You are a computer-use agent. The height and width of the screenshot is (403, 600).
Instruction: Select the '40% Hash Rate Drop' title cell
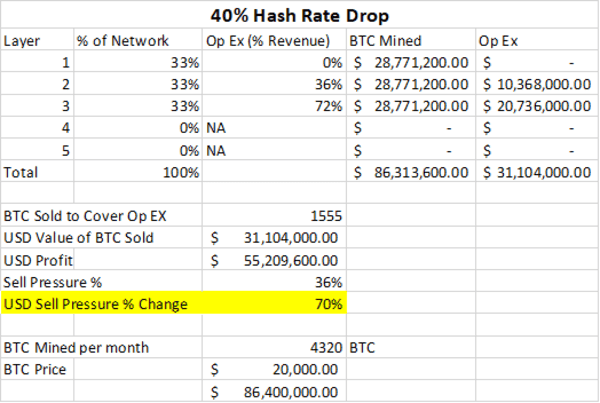pyautogui.click(x=300, y=15)
